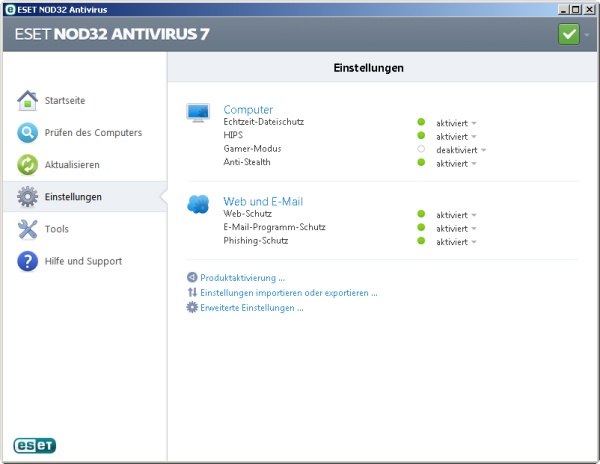Toggle the E-Mail-Programm-Schutz green status dot

[421, 227]
